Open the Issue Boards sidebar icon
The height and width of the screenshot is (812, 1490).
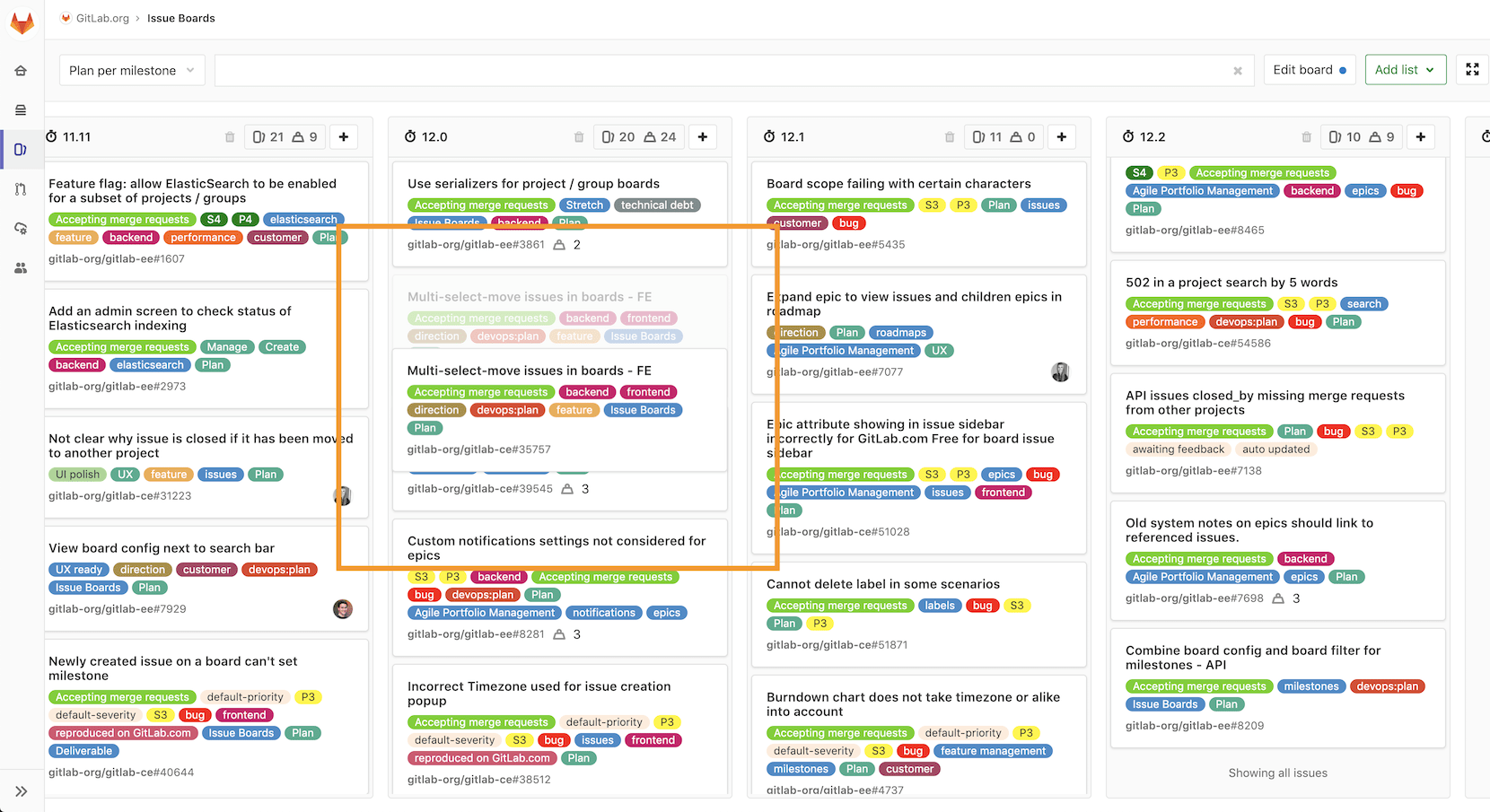click(x=21, y=150)
